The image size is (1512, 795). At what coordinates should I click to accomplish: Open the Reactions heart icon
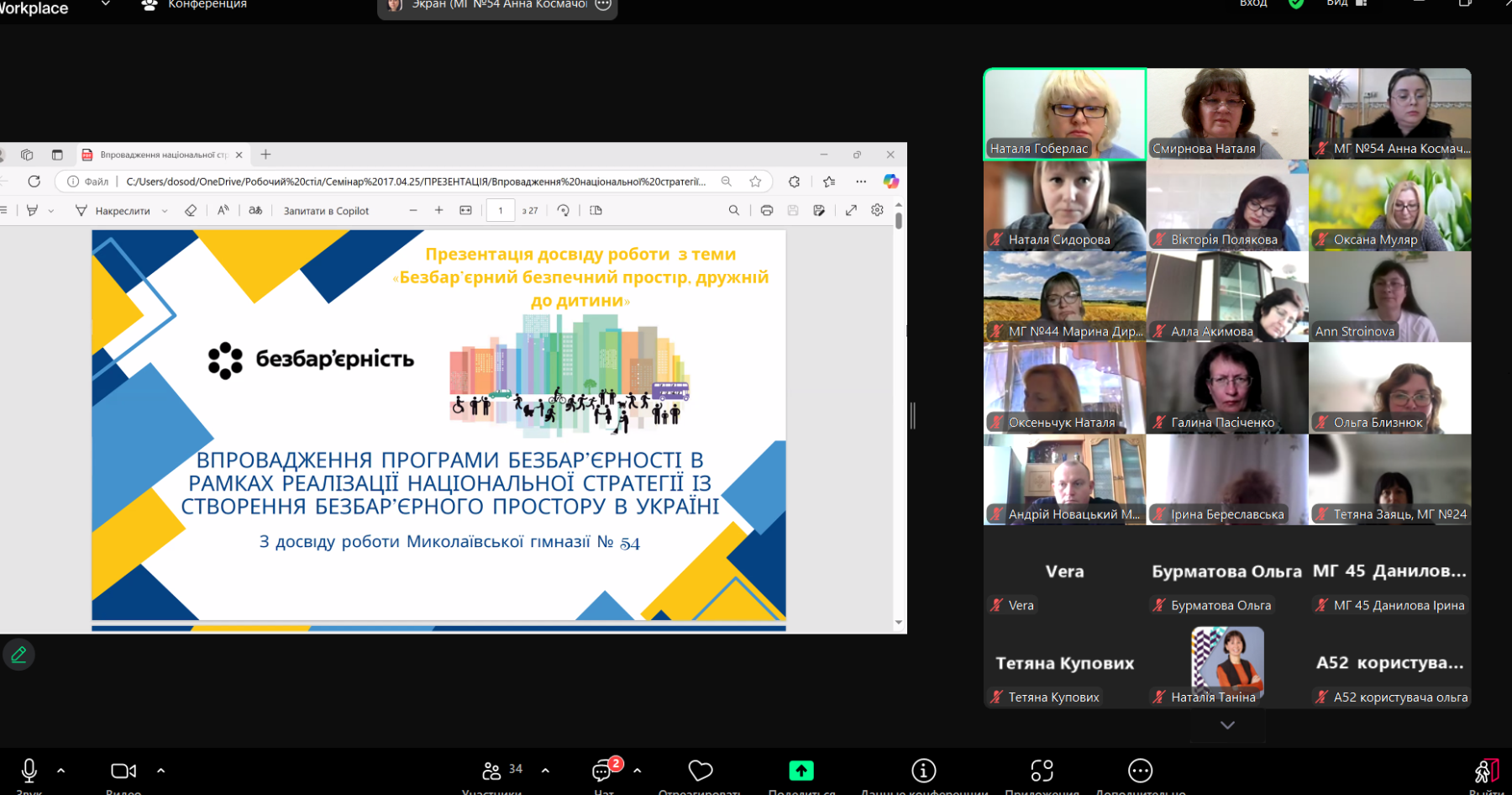click(700, 771)
